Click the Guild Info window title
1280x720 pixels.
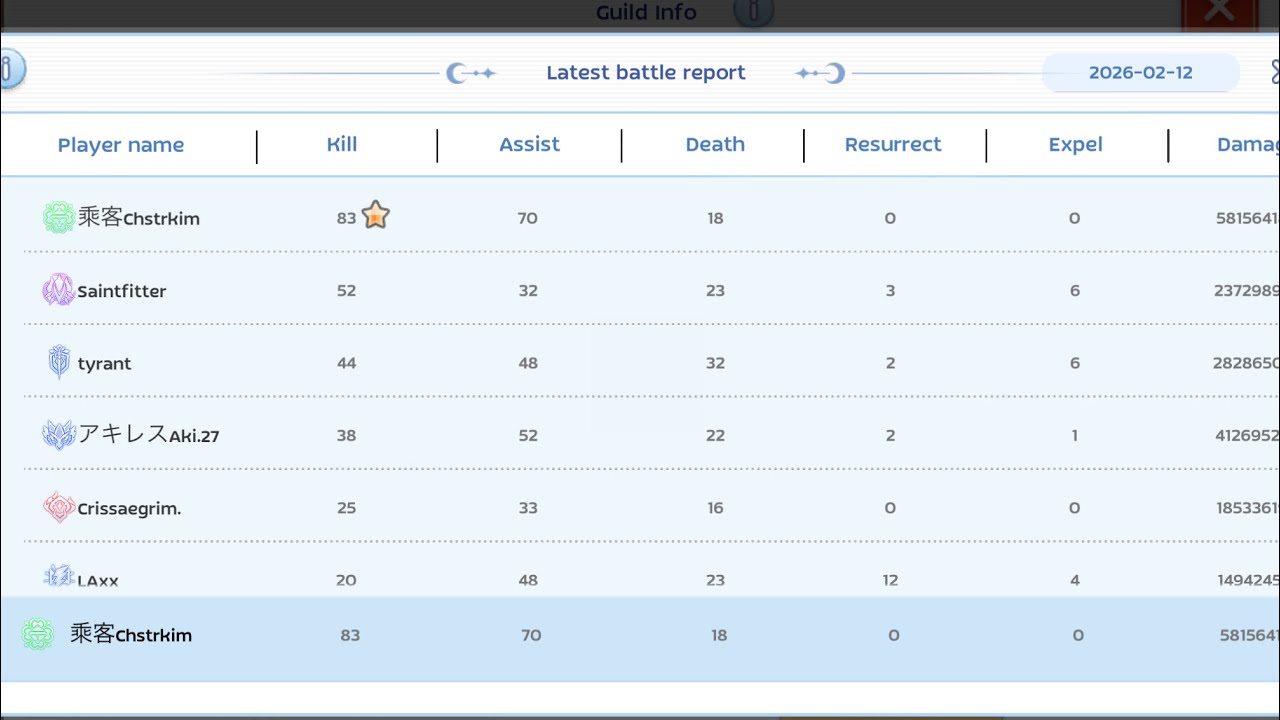pyautogui.click(x=646, y=12)
